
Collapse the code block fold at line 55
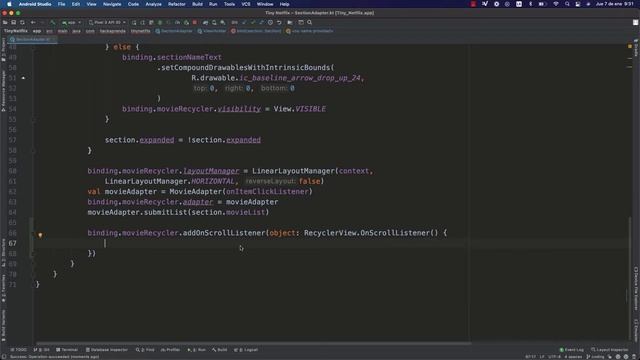33,120
